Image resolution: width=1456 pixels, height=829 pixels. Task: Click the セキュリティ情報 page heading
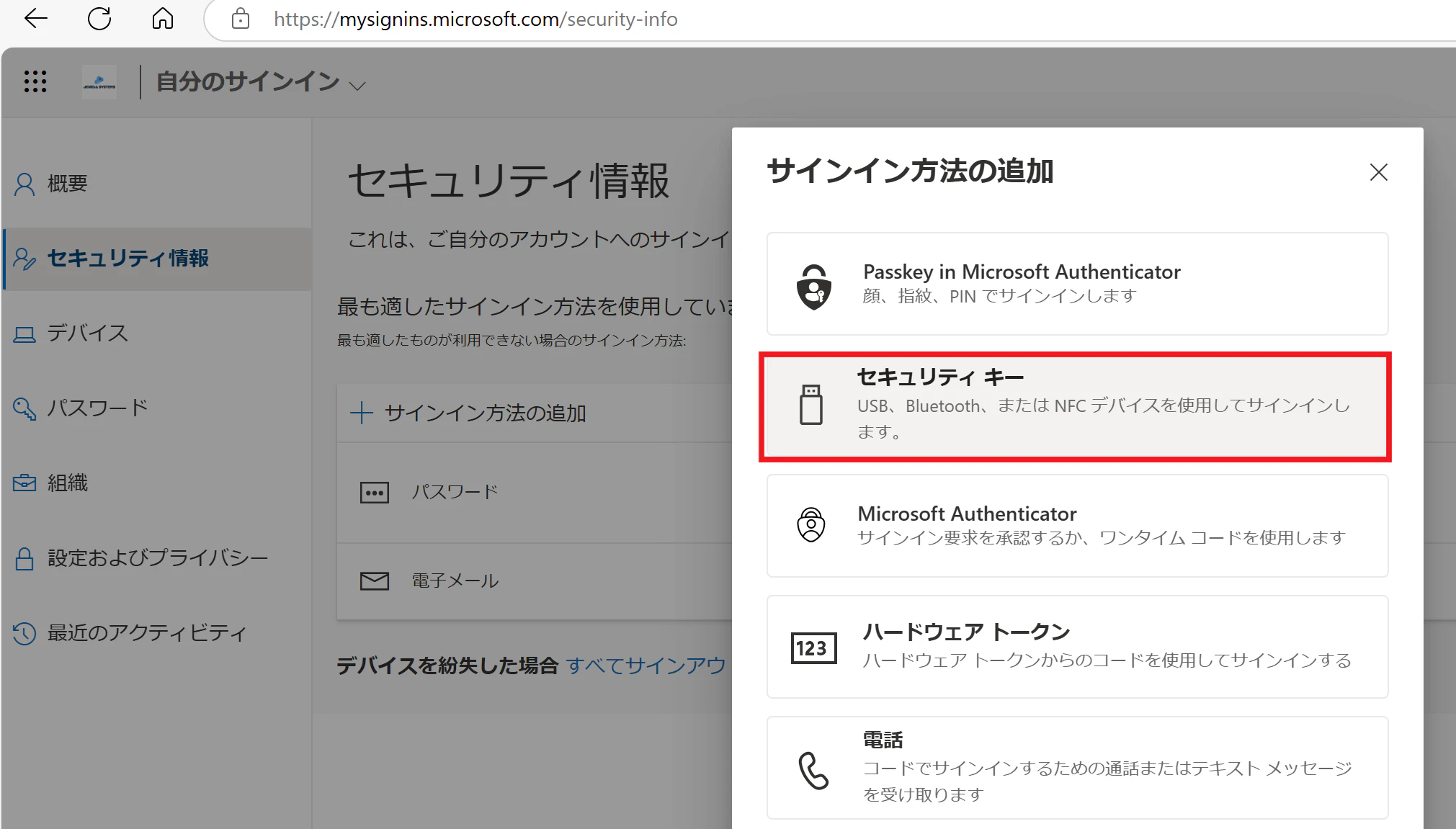(509, 181)
